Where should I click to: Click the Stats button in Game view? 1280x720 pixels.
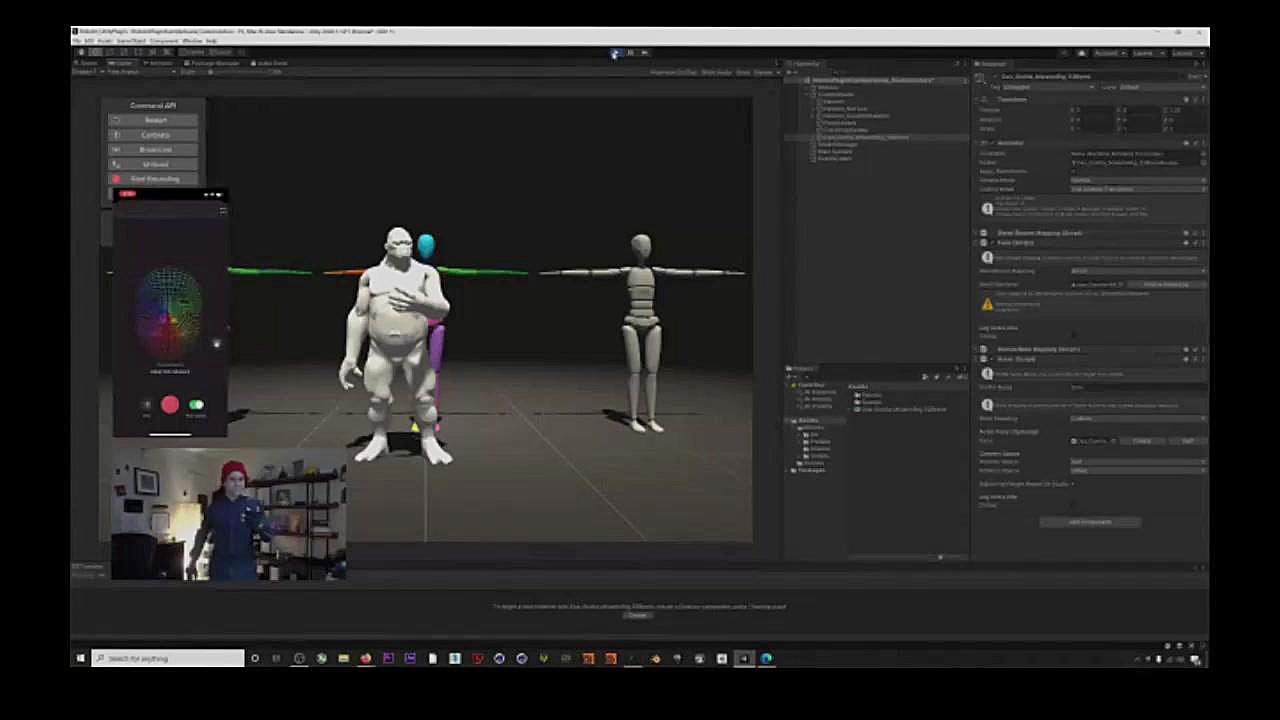point(743,72)
